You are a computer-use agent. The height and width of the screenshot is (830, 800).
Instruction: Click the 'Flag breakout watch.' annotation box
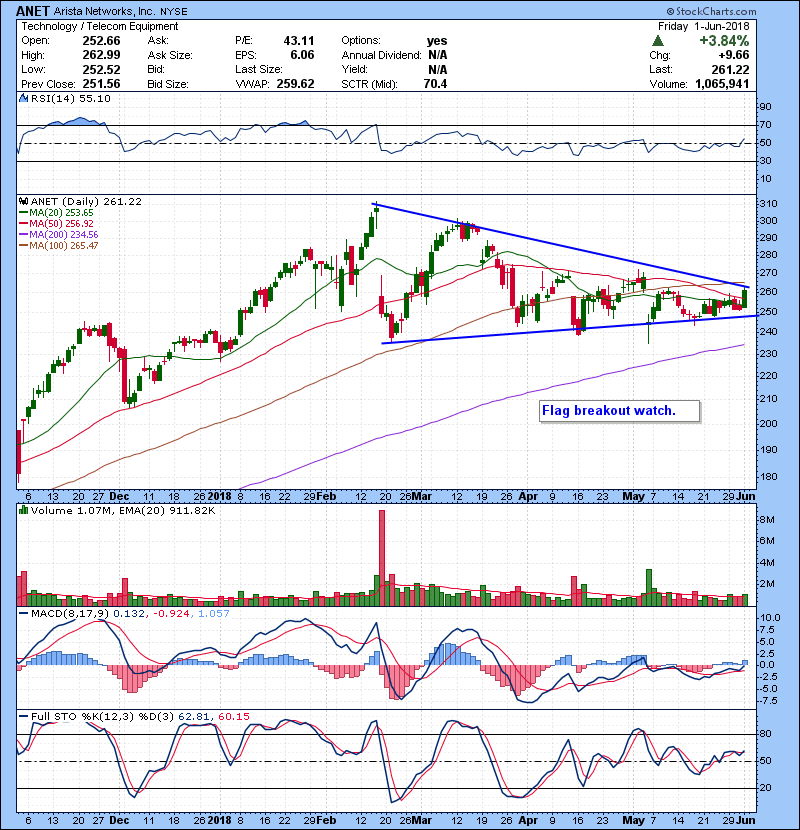619,411
